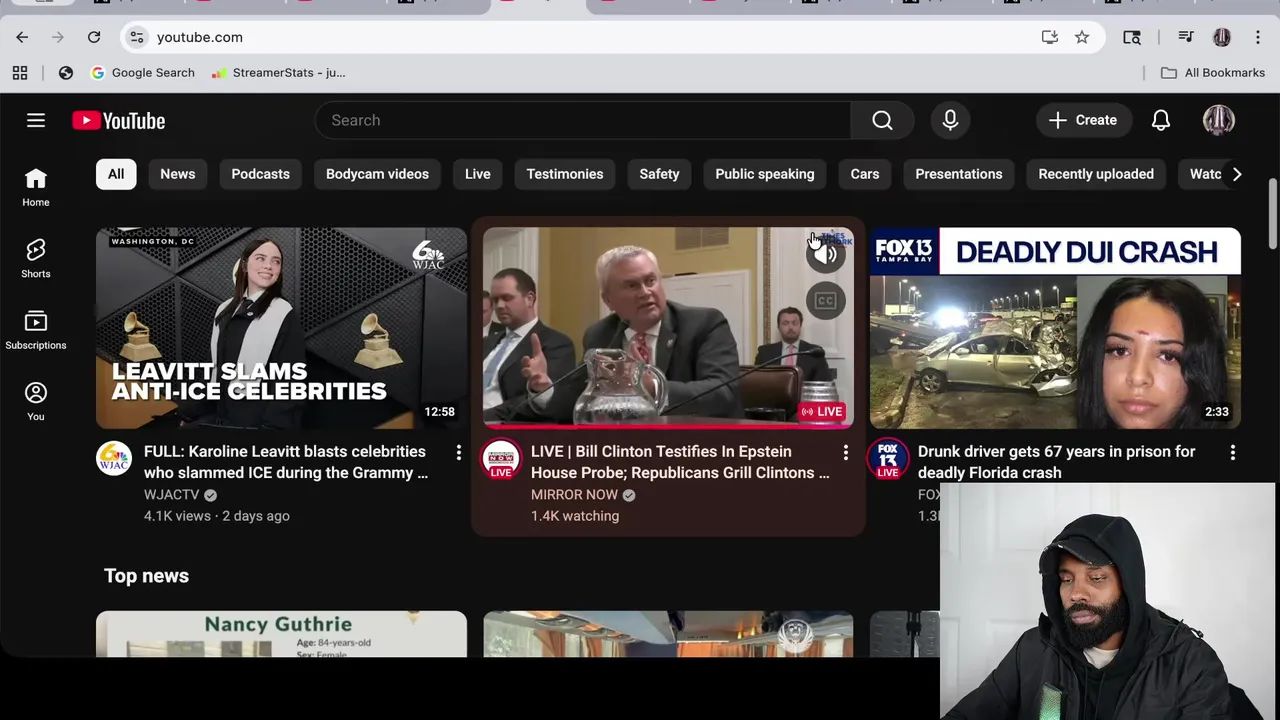Viewport: 1280px width, 720px height.
Task: Open Nancy Guthrie top news thumbnail
Action: pos(281,634)
